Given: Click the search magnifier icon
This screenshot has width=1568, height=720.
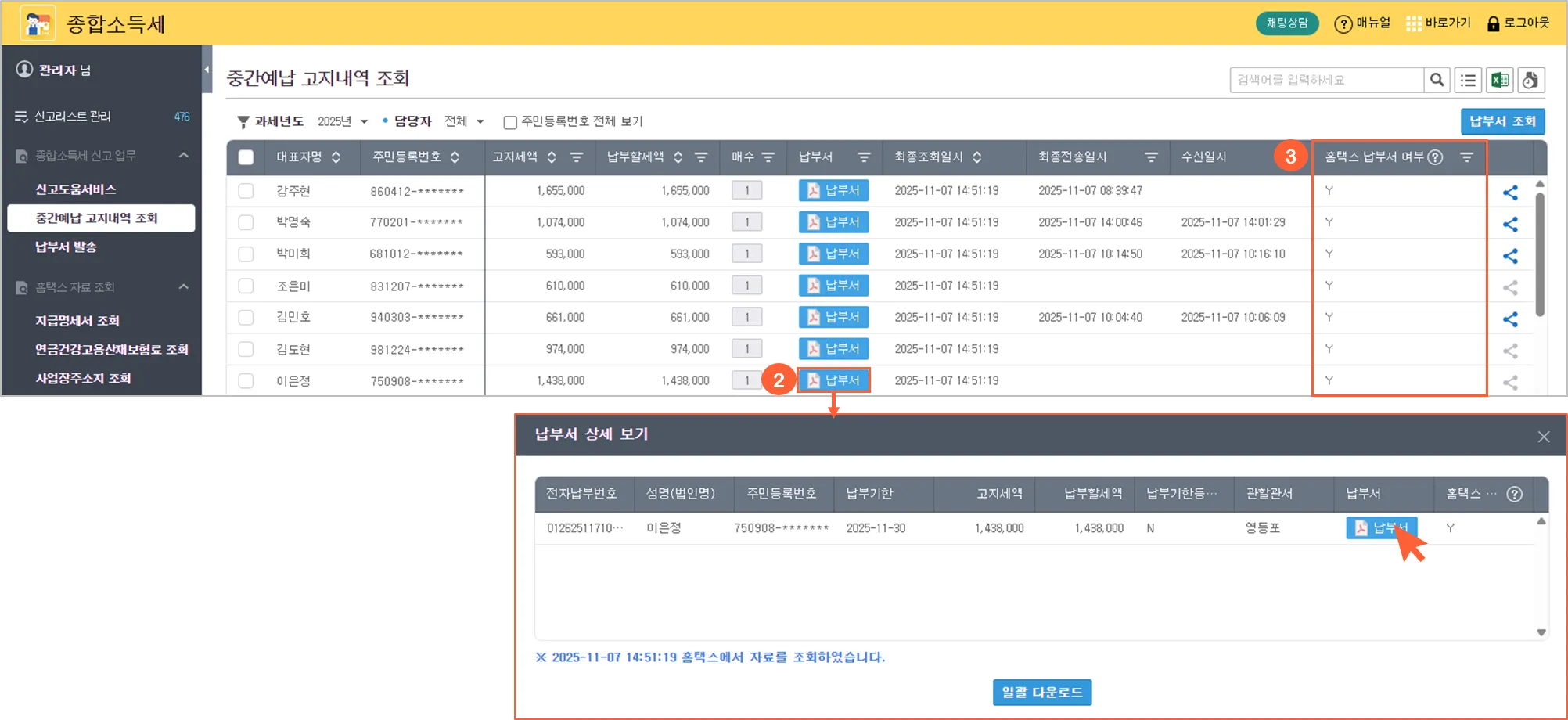Looking at the screenshot, I should [x=1437, y=80].
